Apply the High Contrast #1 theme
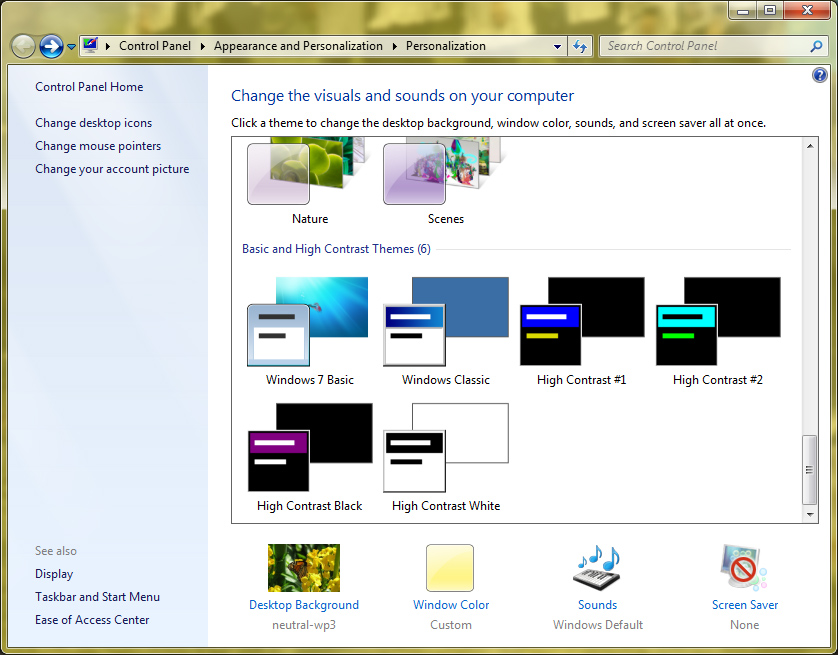Viewport: 838px width, 655px height. pyautogui.click(x=581, y=331)
